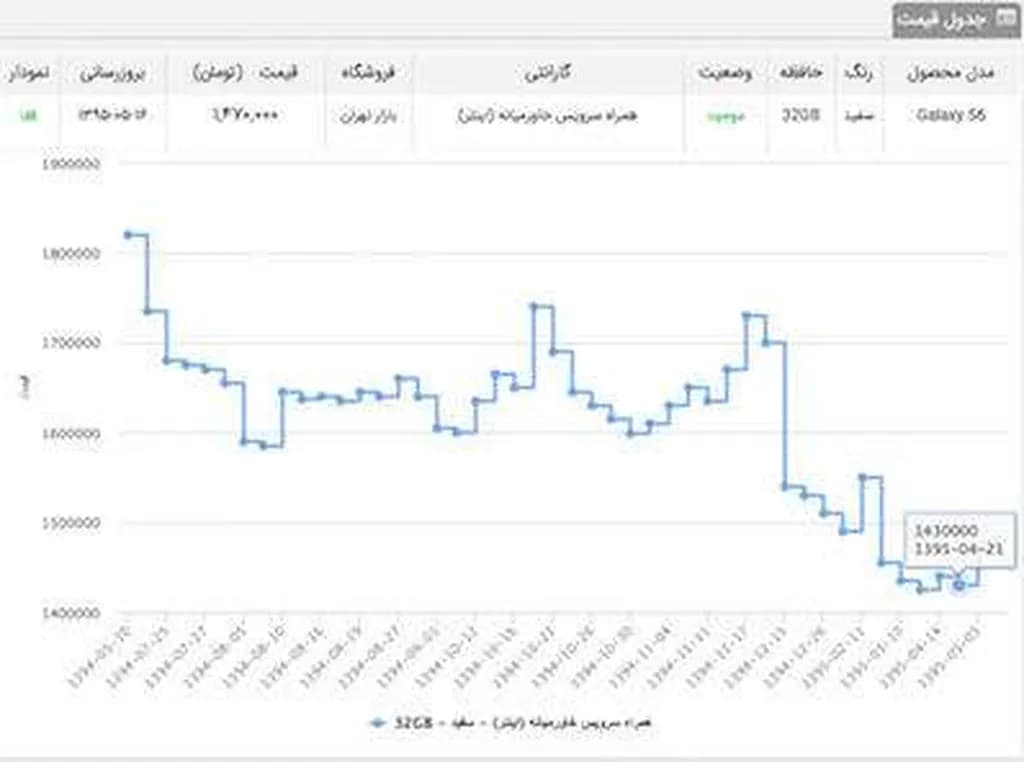
Task: Sort by the مدل محصول column header
Action: coord(951,74)
